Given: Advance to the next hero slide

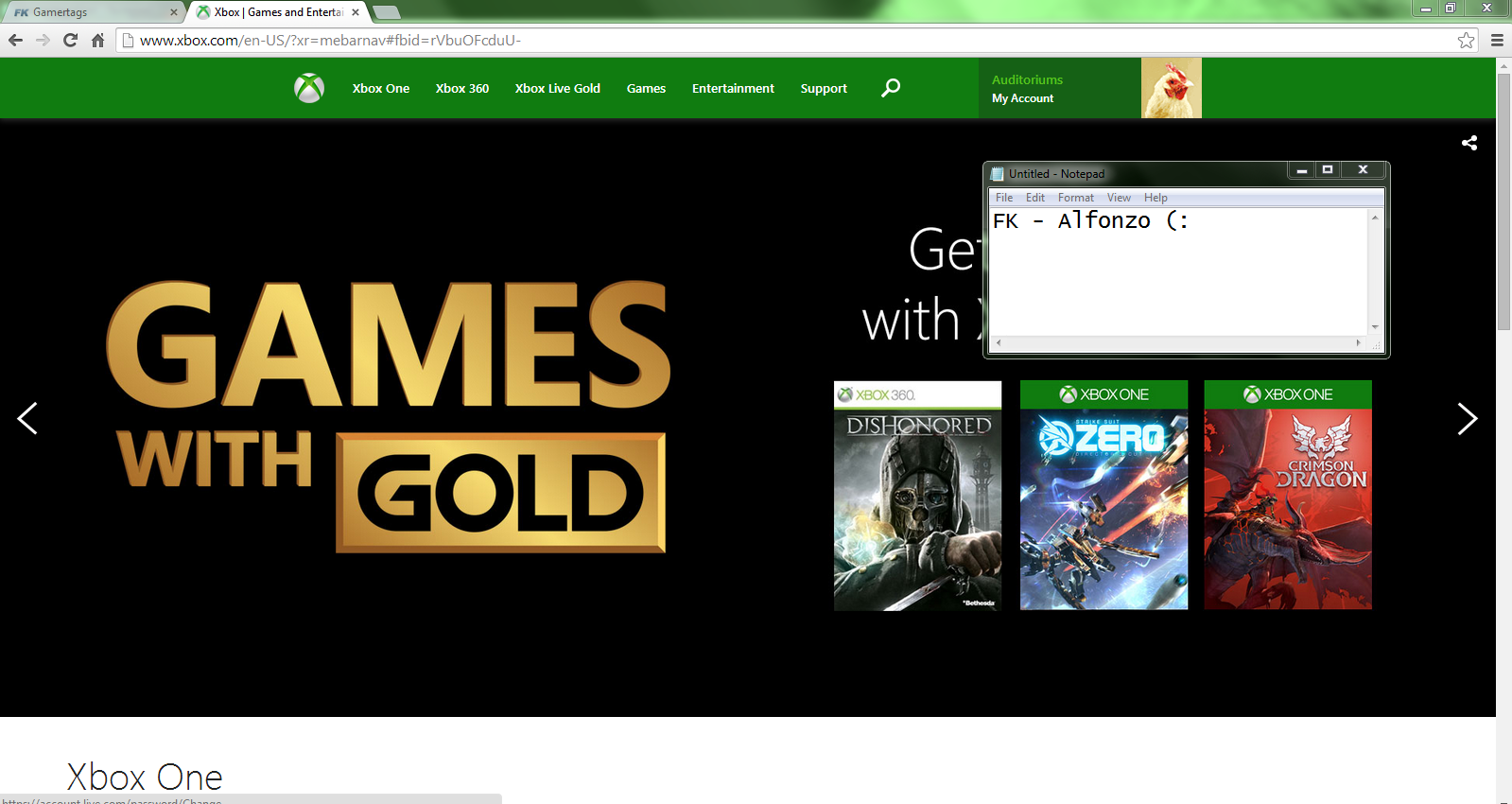Looking at the screenshot, I should pyautogui.click(x=1467, y=418).
